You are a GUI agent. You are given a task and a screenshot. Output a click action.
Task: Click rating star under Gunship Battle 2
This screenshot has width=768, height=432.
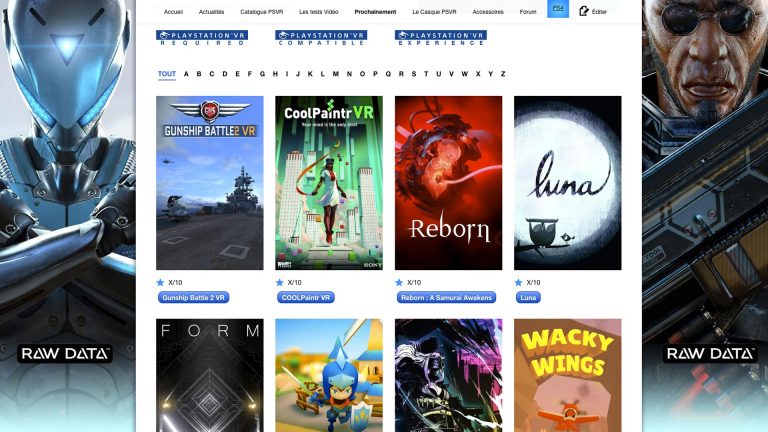(160, 282)
